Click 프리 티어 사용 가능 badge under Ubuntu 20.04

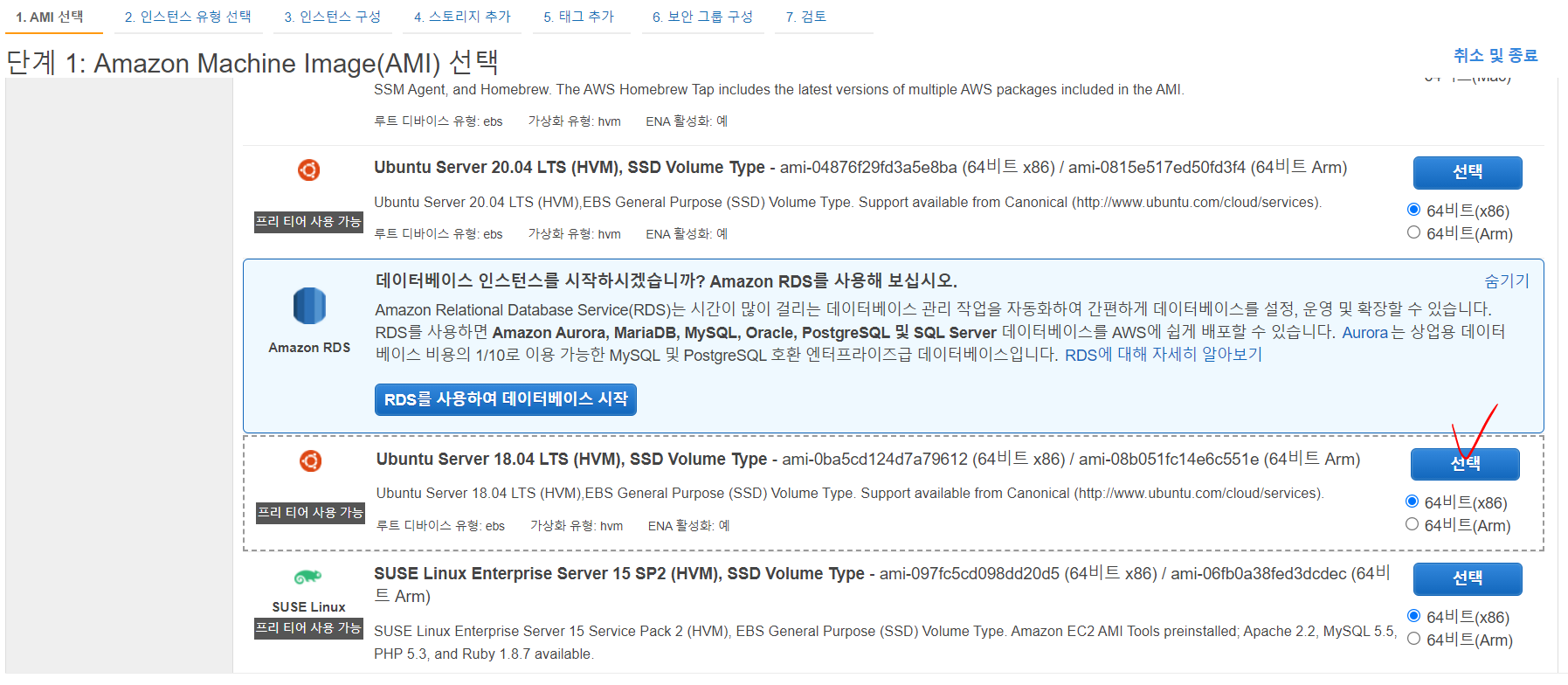308,222
